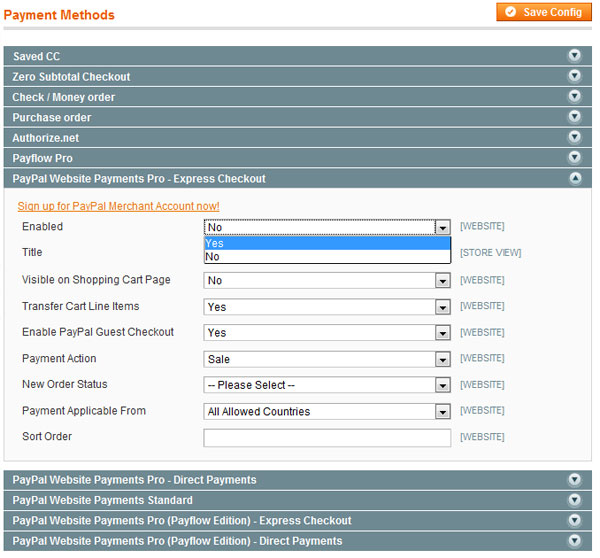
Task: Open Authorize.net section header
Action: (298, 138)
